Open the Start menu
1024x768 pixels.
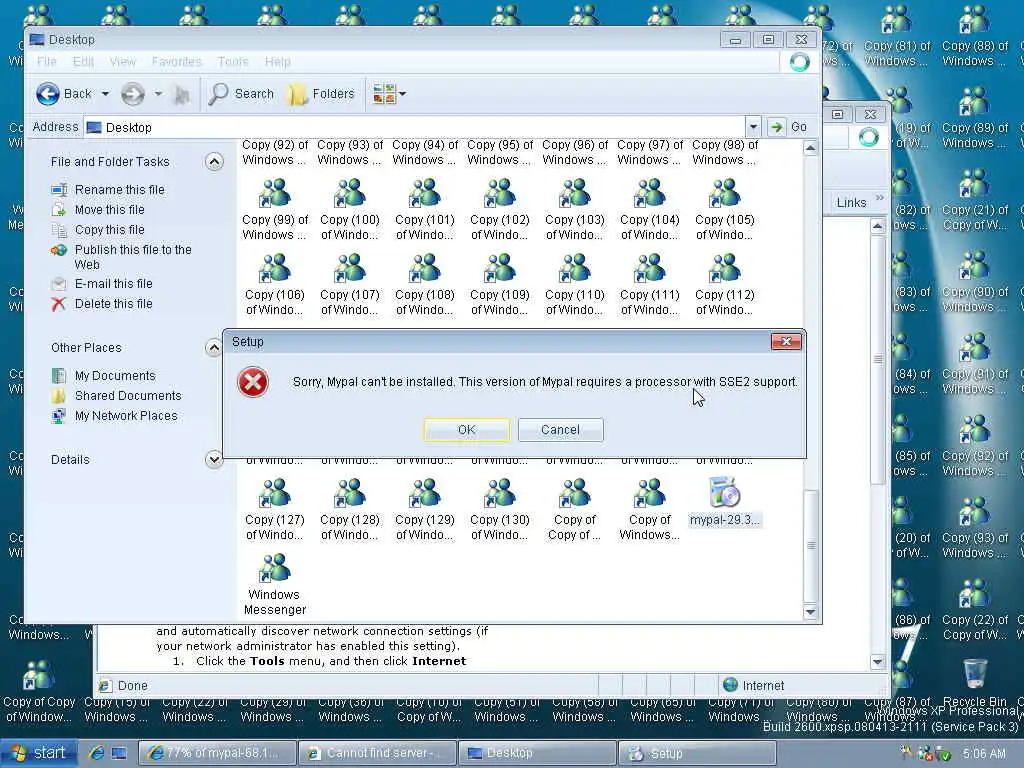tap(39, 753)
